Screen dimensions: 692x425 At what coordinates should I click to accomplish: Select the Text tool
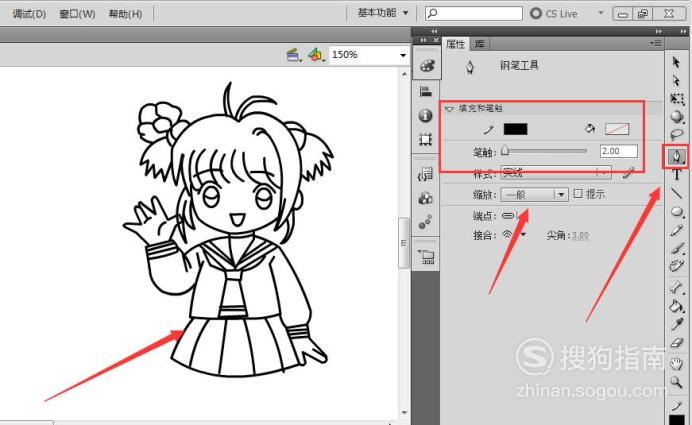click(x=677, y=175)
